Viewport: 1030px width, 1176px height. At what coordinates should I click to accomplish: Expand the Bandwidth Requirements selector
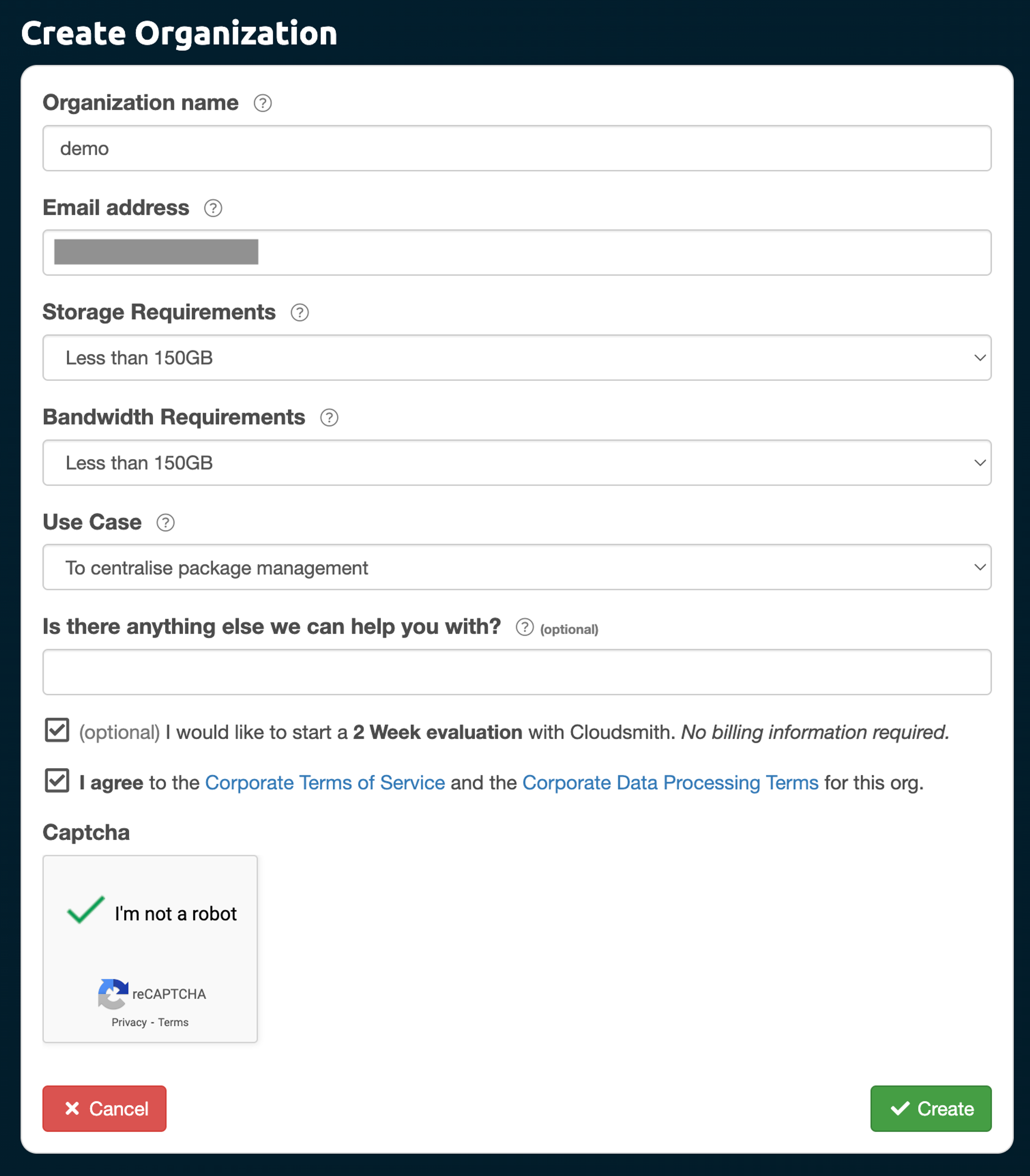point(516,463)
